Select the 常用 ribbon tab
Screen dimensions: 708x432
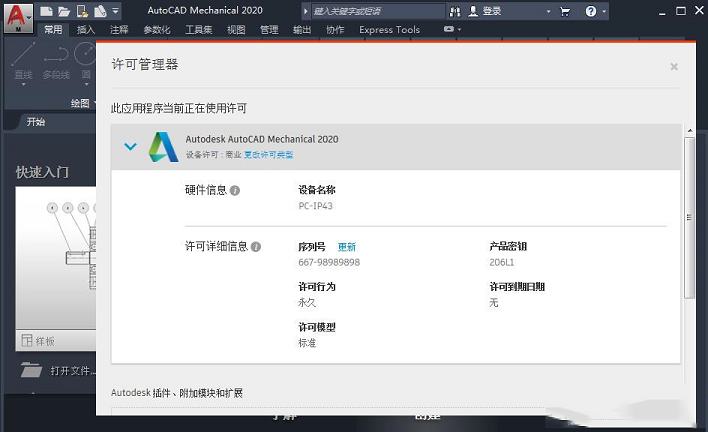pos(53,30)
